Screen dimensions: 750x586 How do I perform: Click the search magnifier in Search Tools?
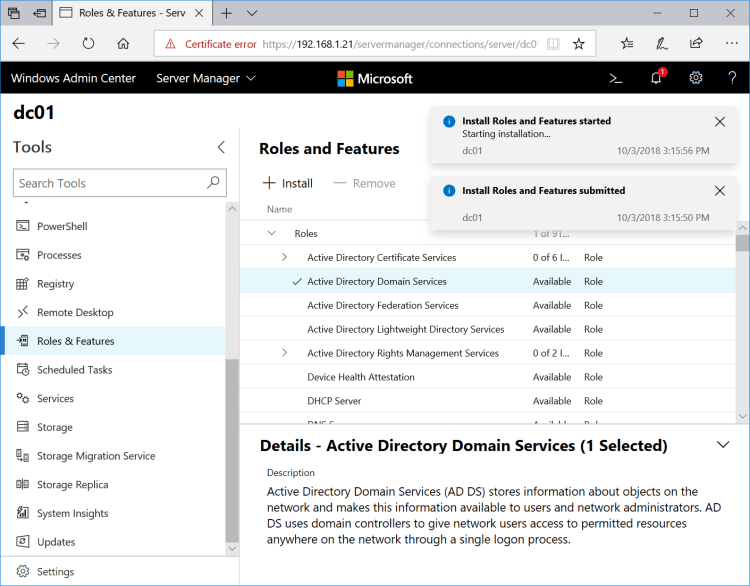coord(213,183)
